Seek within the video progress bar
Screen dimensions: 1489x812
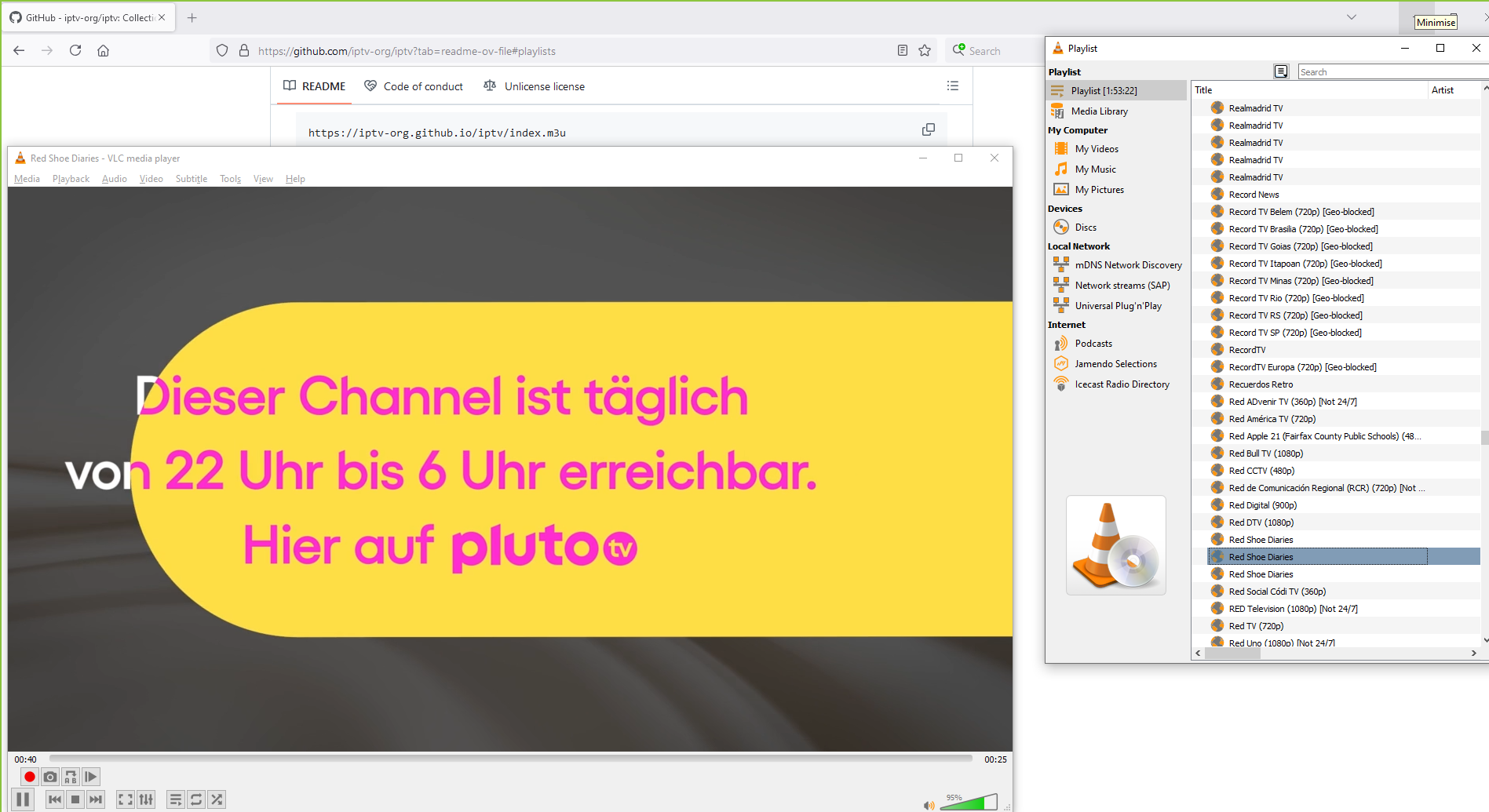(510, 759)
